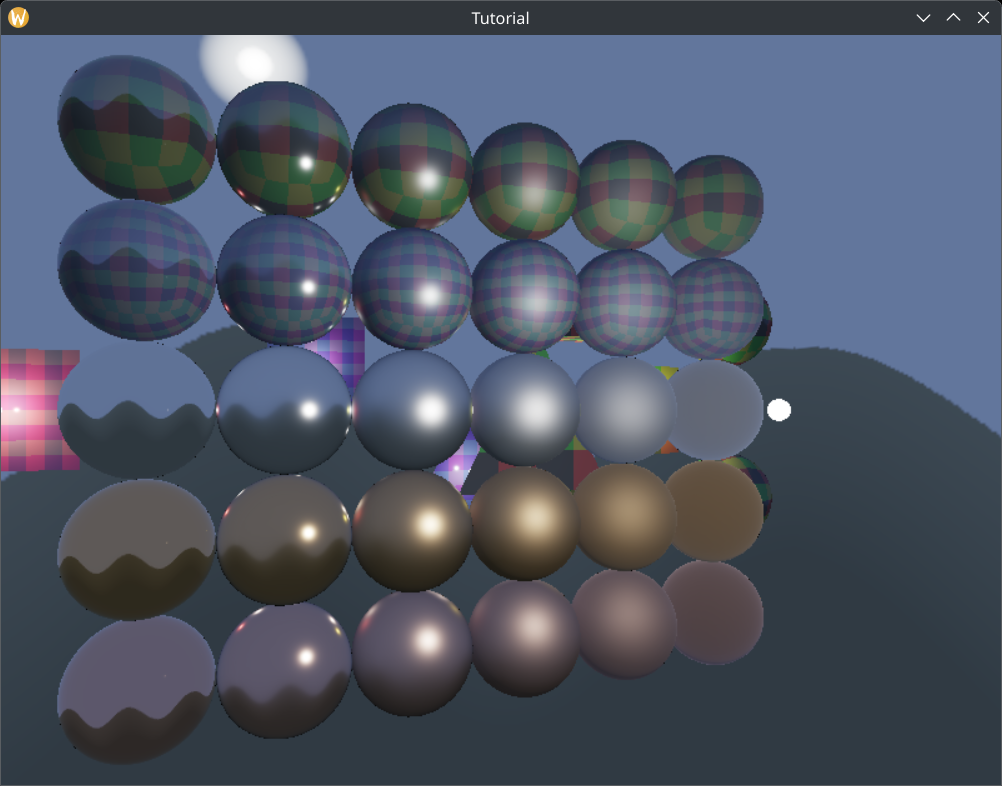Select the mirror-like blue-gray sphere
1002x786 pixels.
[283, 410]
